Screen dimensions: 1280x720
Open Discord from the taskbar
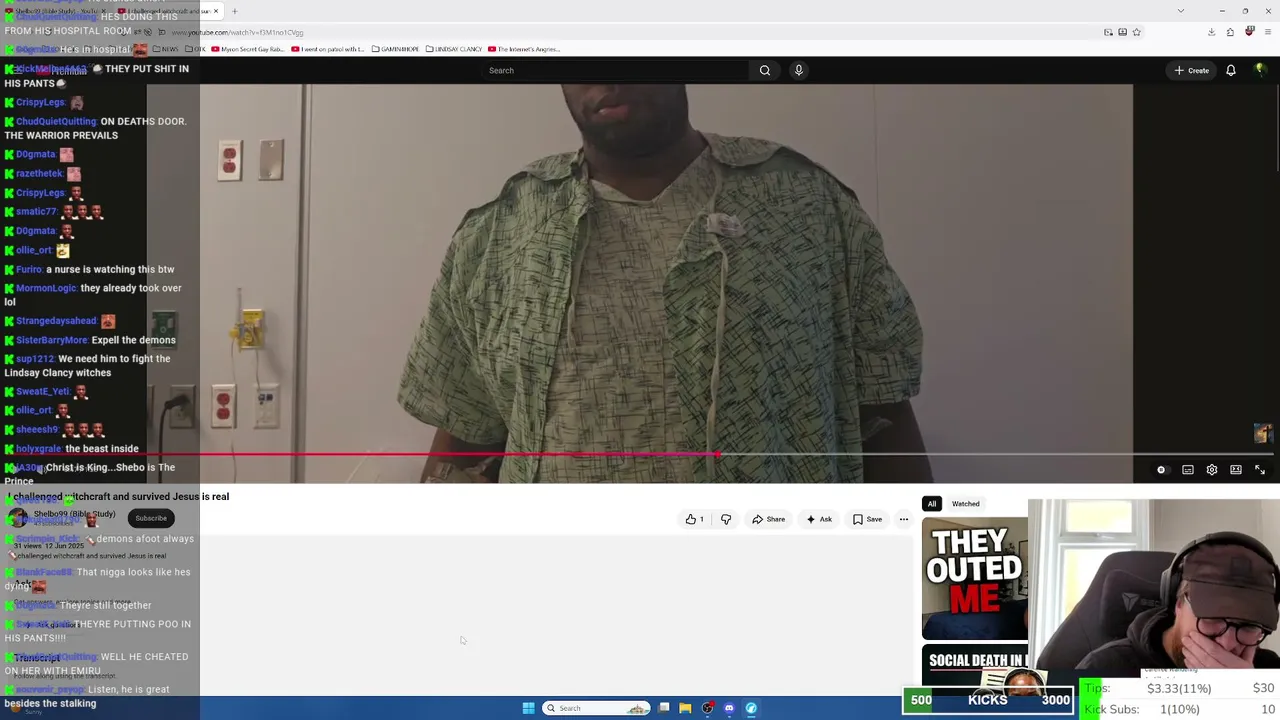click(729, 708)
